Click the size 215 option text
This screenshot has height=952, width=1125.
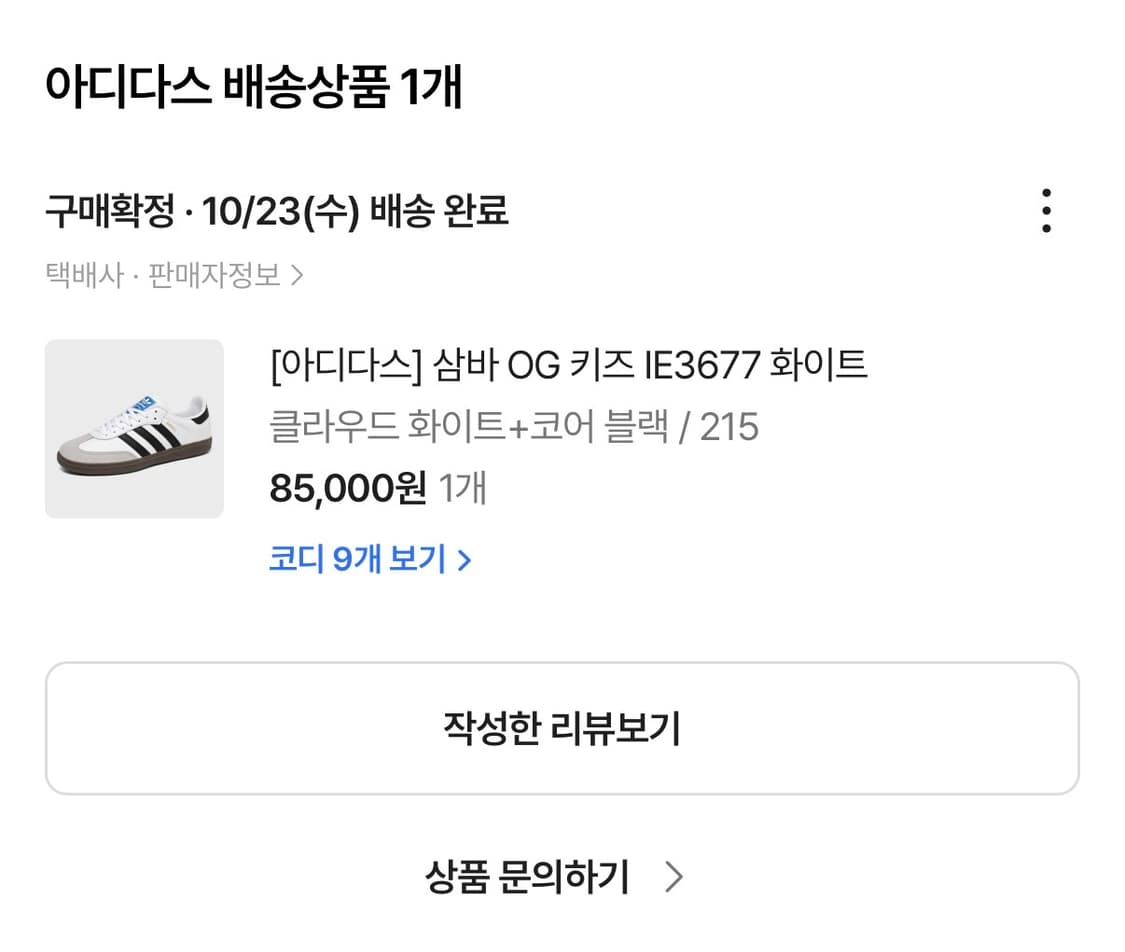click(x=729, y=427)
